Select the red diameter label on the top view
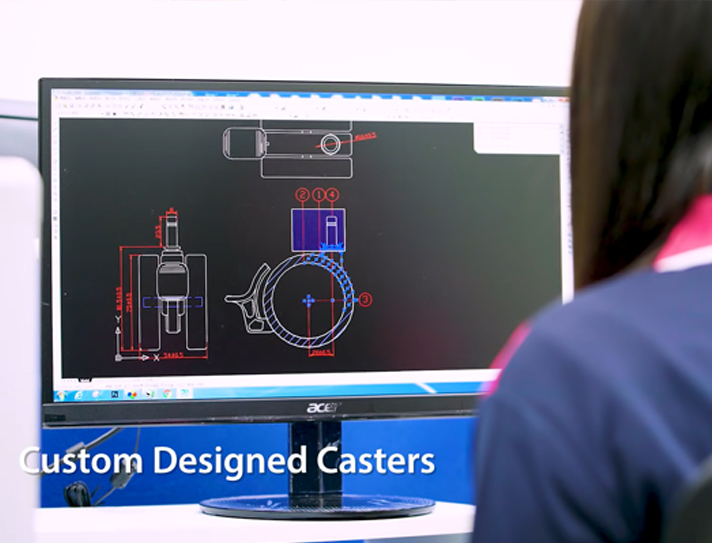 pos(365,135)
